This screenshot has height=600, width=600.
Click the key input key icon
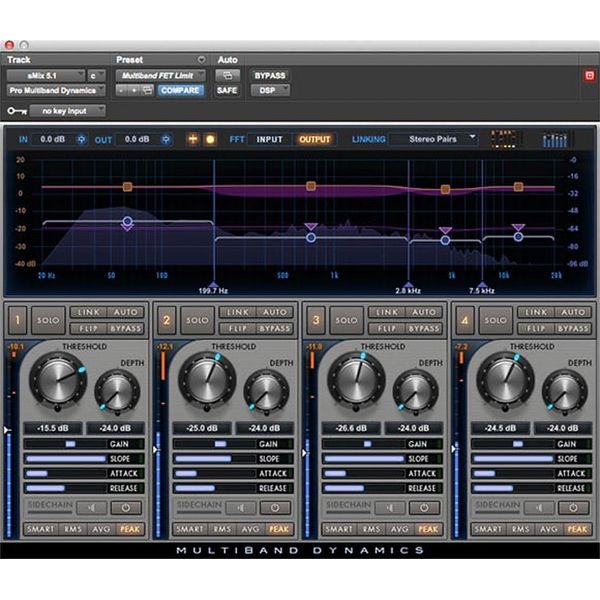[17, 111]
